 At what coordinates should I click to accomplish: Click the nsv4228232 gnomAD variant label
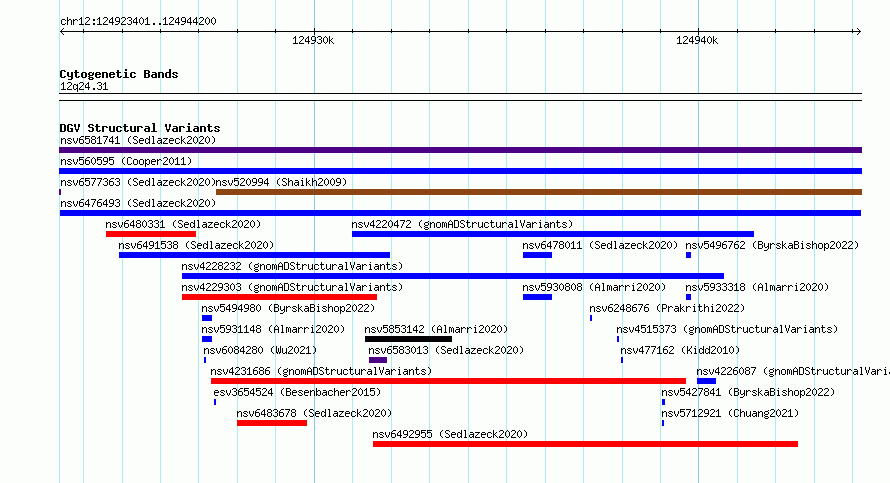point(292,266)
